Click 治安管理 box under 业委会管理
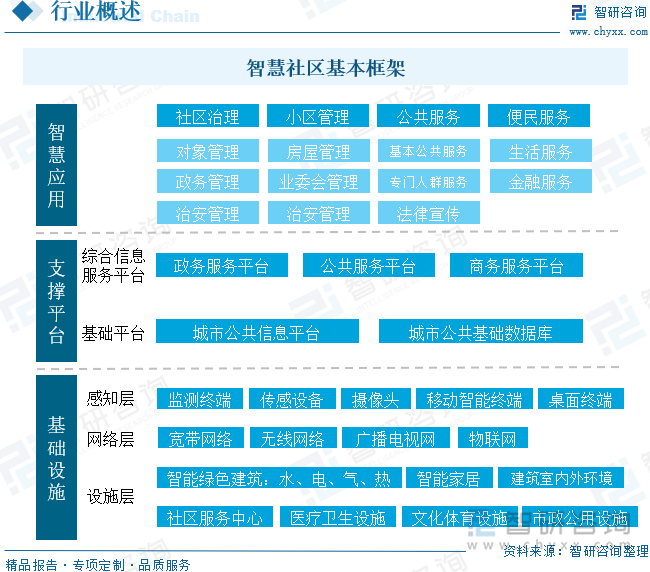This screenshot has width=650, height=572. [319, 213]
